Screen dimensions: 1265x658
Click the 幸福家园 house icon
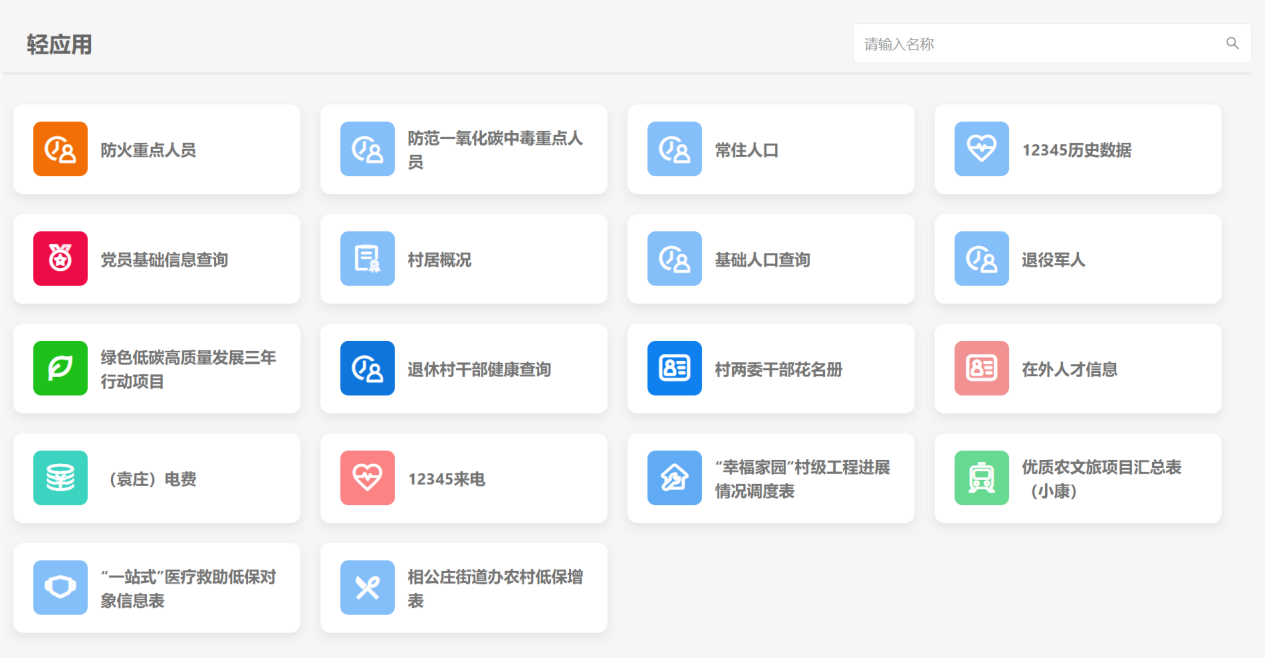pos(674,478)
